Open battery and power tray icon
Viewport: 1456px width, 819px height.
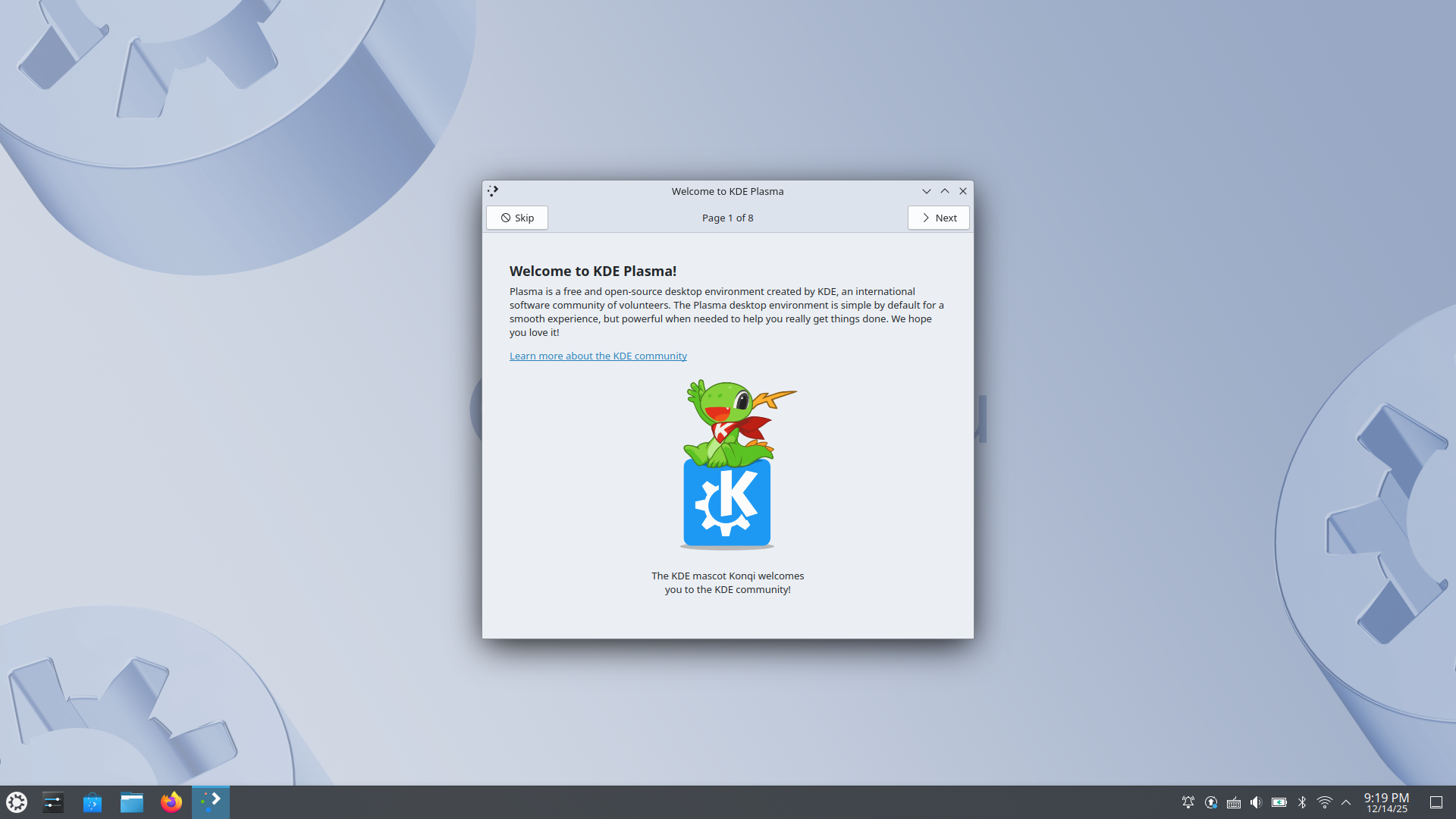(x=1279, y=802)
